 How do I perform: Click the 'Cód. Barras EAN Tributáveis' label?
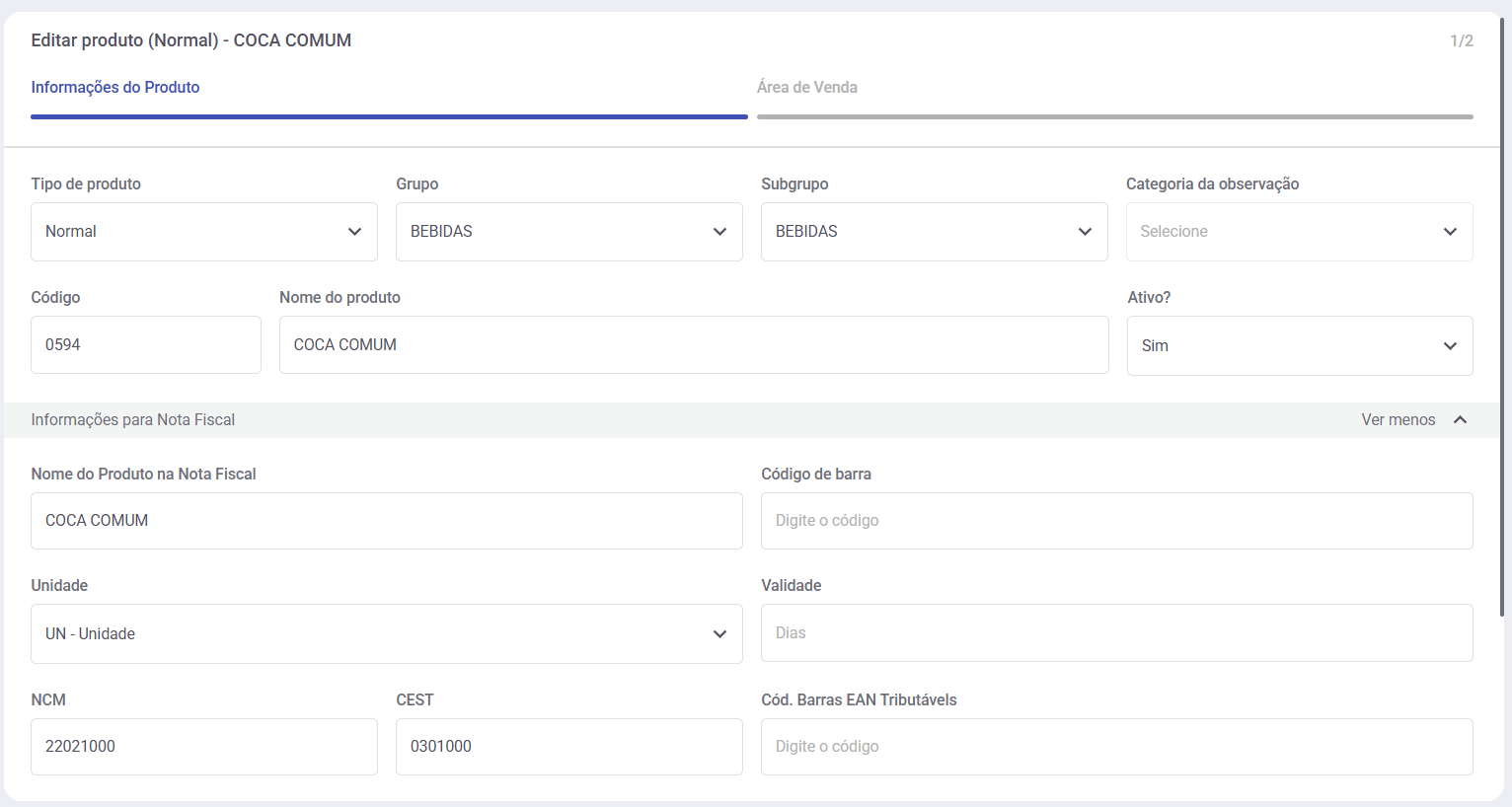[x=859, y=699]
